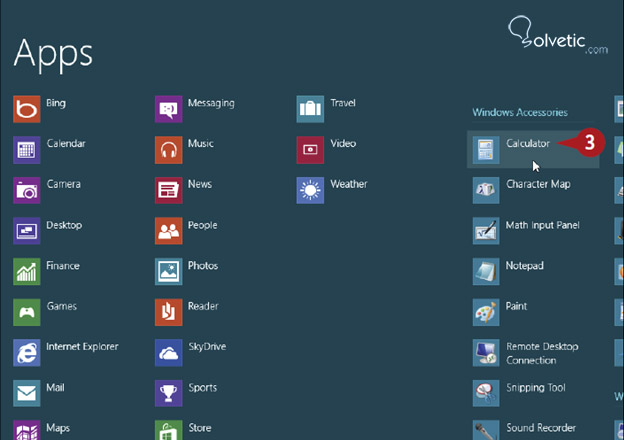The height and width of the screenshot is (440, 624).
Task: Click the Games label
Action: click(x=62, y=306)
